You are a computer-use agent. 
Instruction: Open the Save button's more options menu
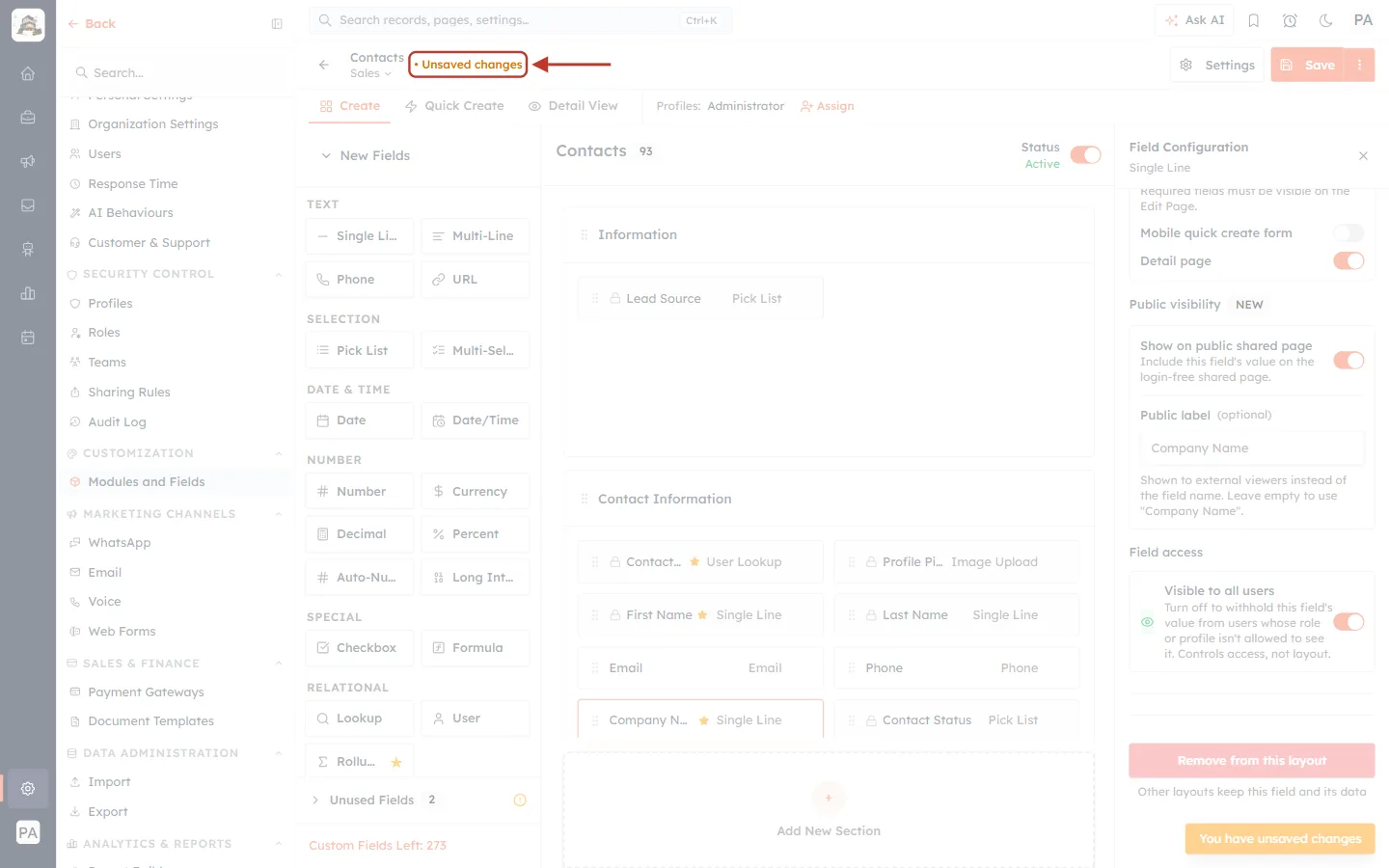point(1360,65)
